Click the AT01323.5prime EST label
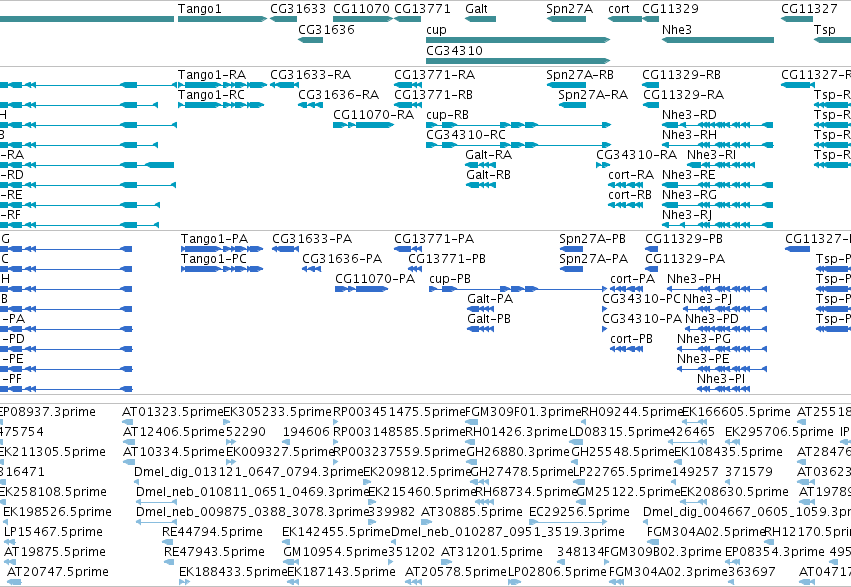 [173, 412]
